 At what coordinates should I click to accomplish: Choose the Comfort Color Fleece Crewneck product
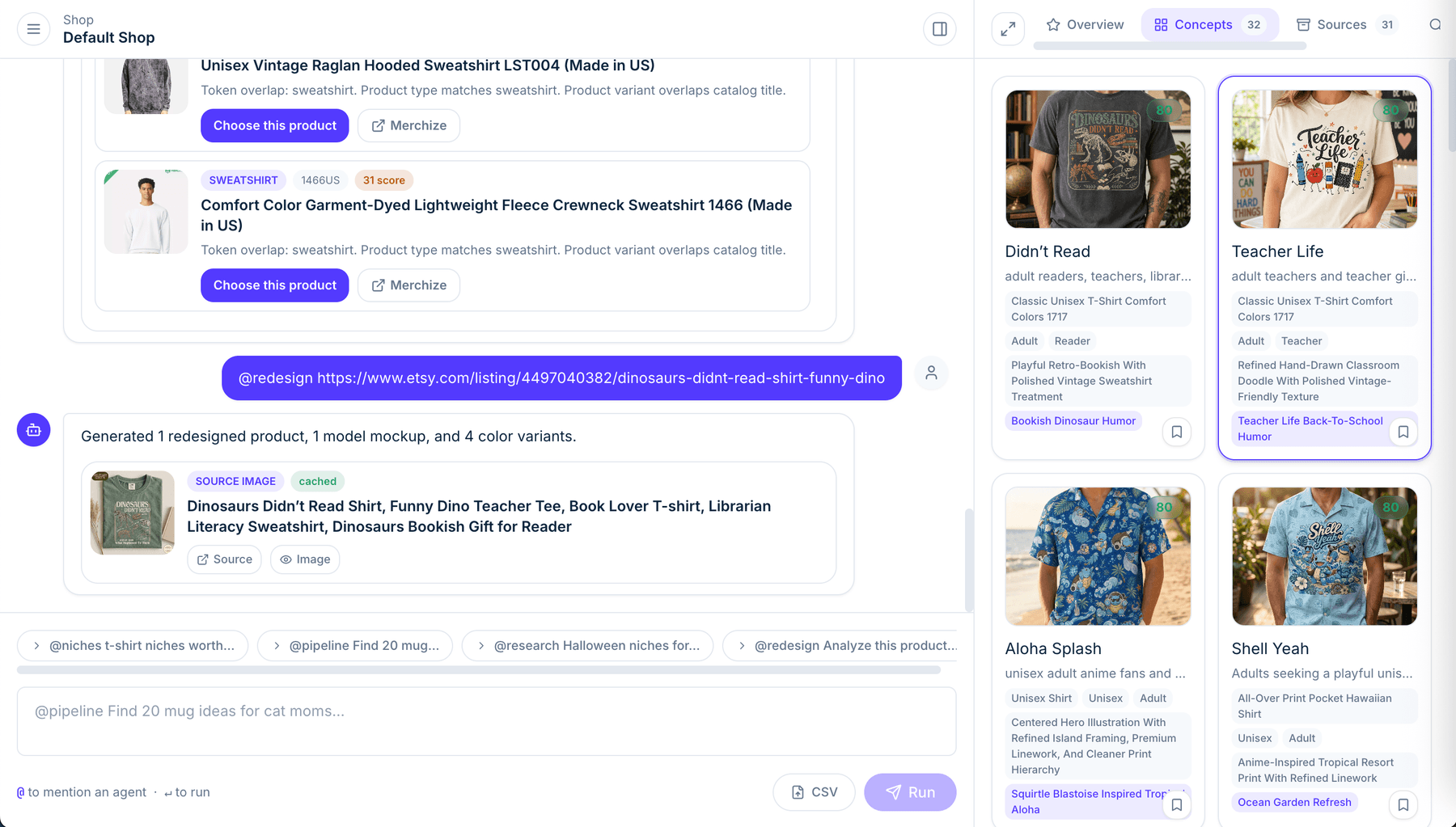tap(274, 285)
